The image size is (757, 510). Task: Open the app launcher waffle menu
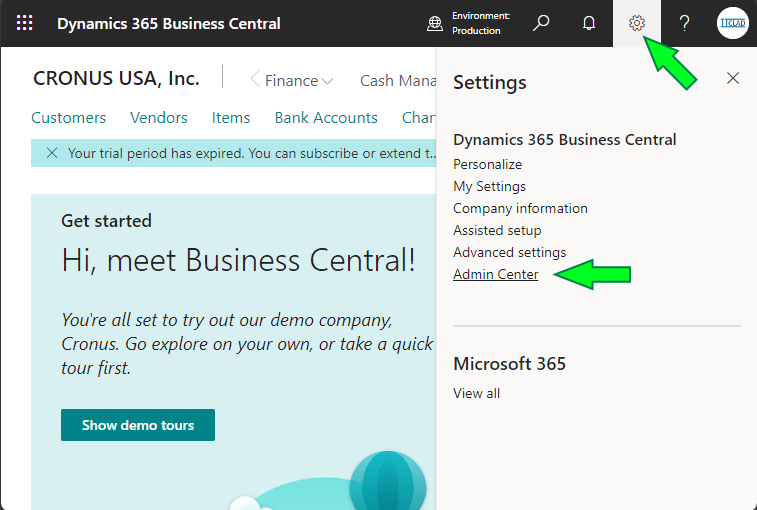[x=24, y=23]
